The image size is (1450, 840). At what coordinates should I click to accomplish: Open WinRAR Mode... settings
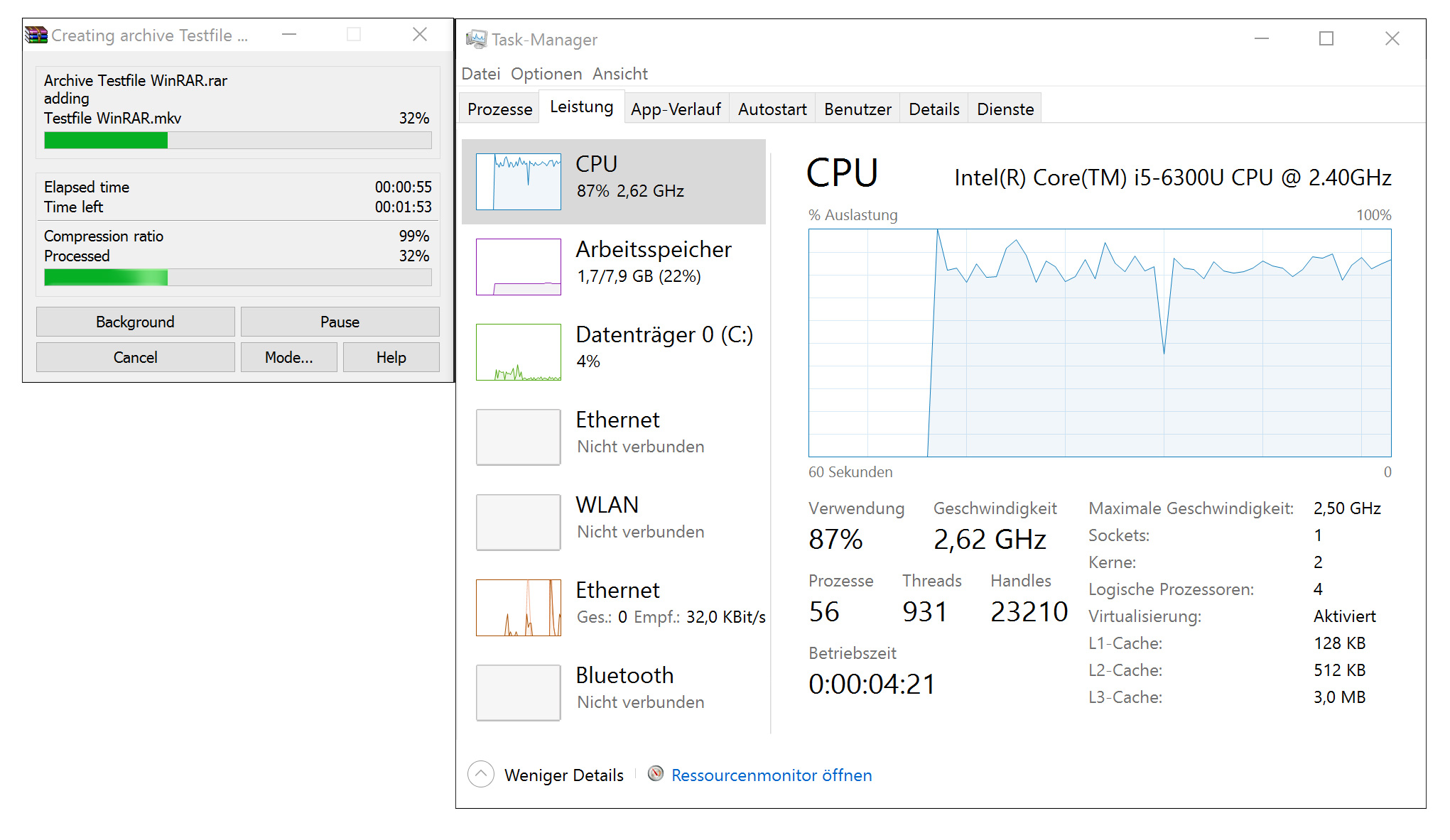click(288, 357)
